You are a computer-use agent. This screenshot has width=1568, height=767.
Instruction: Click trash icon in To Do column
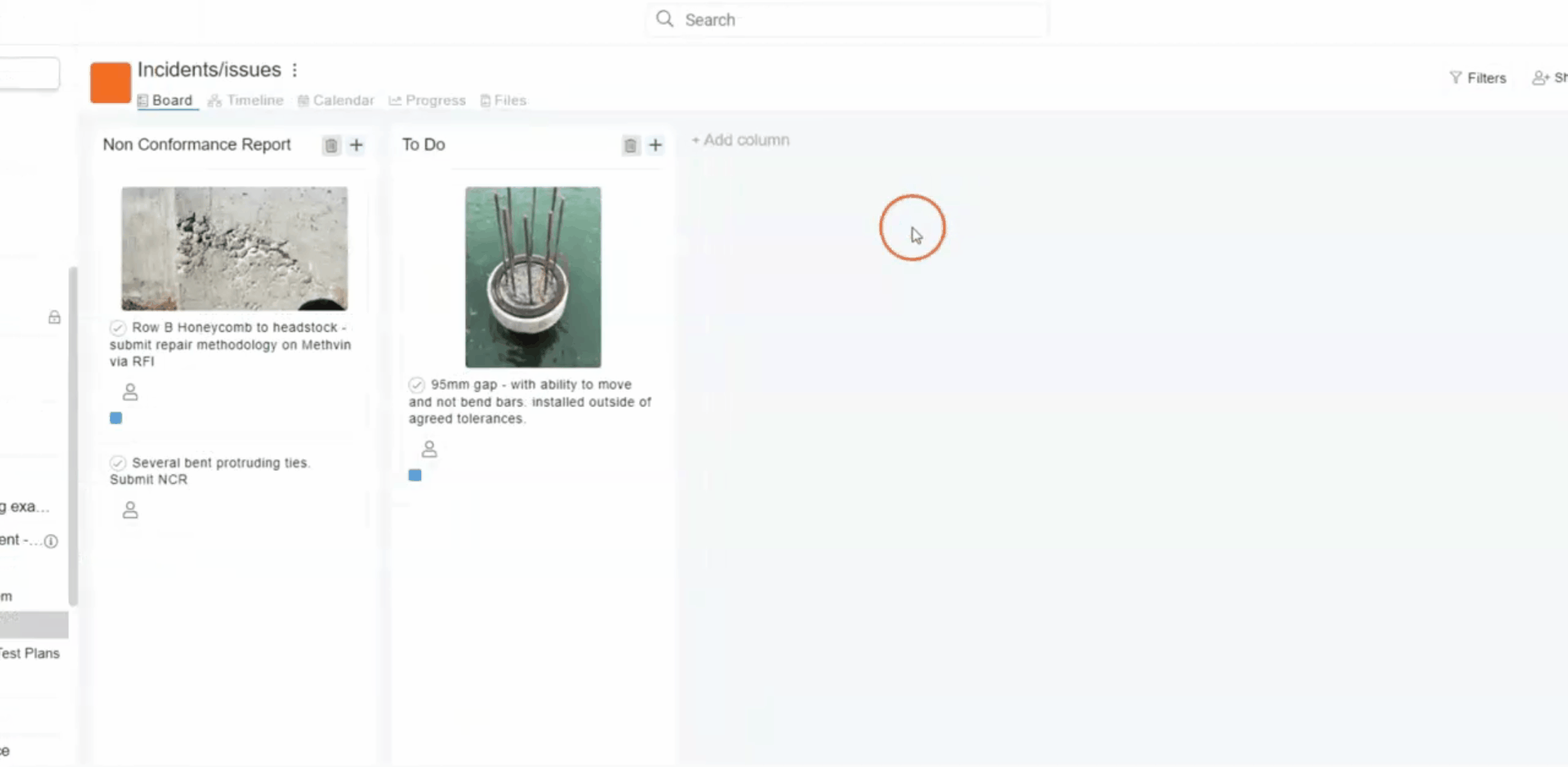631,146
